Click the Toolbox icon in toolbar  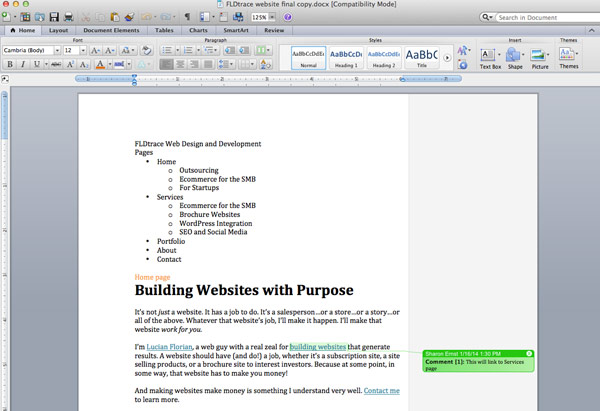223,17
